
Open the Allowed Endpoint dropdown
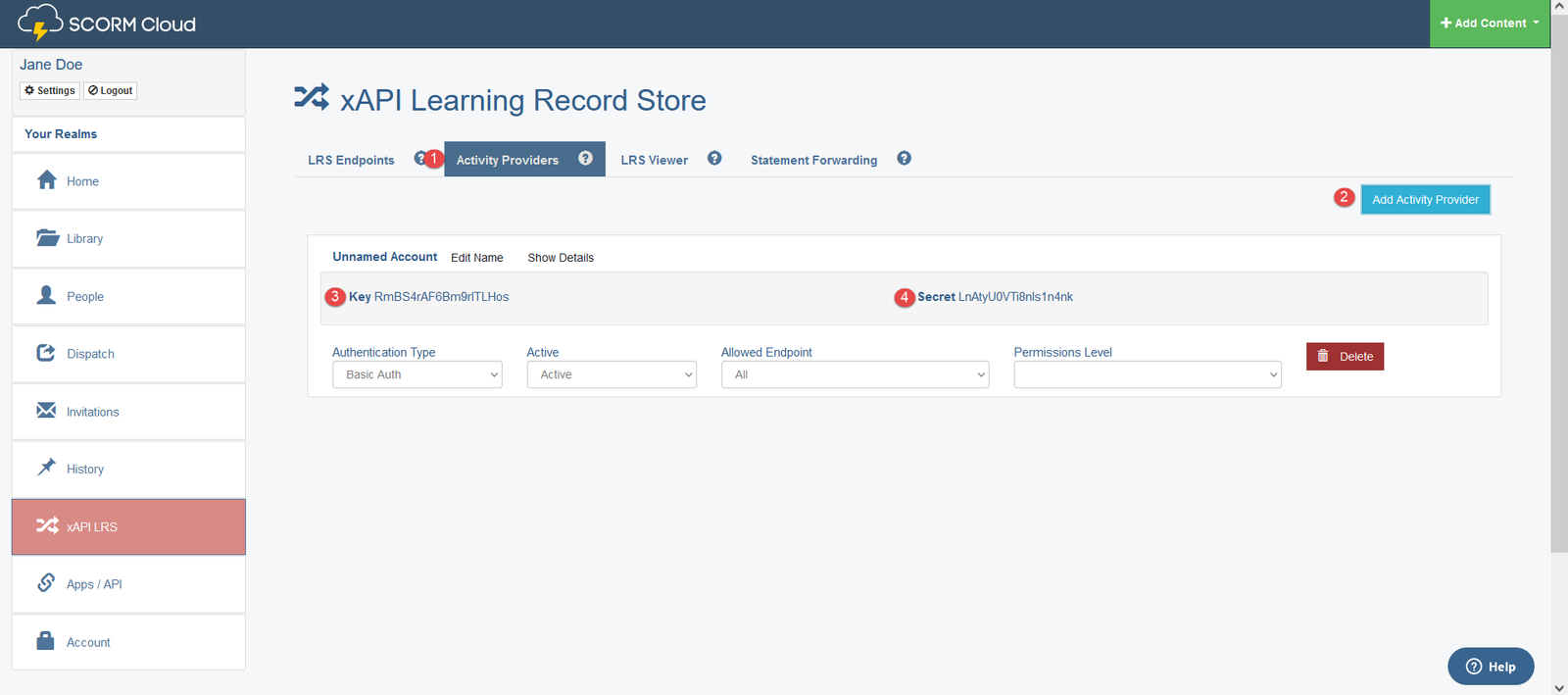(855, 374)
